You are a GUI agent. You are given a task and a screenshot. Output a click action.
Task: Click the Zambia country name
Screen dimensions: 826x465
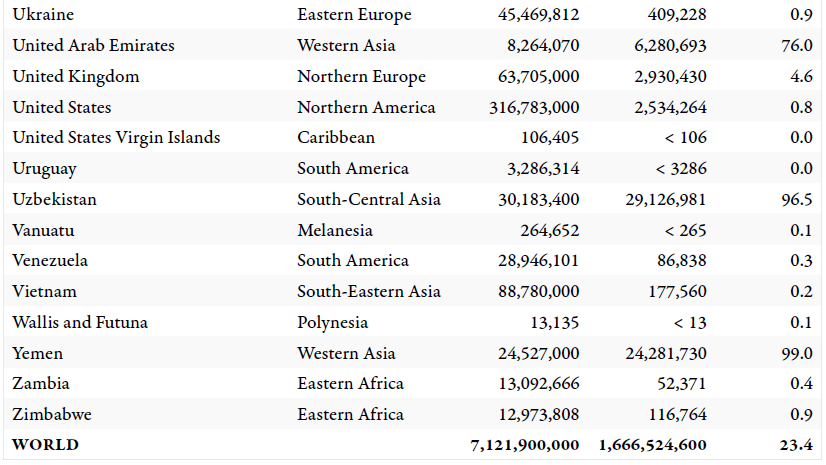point(41,383)
